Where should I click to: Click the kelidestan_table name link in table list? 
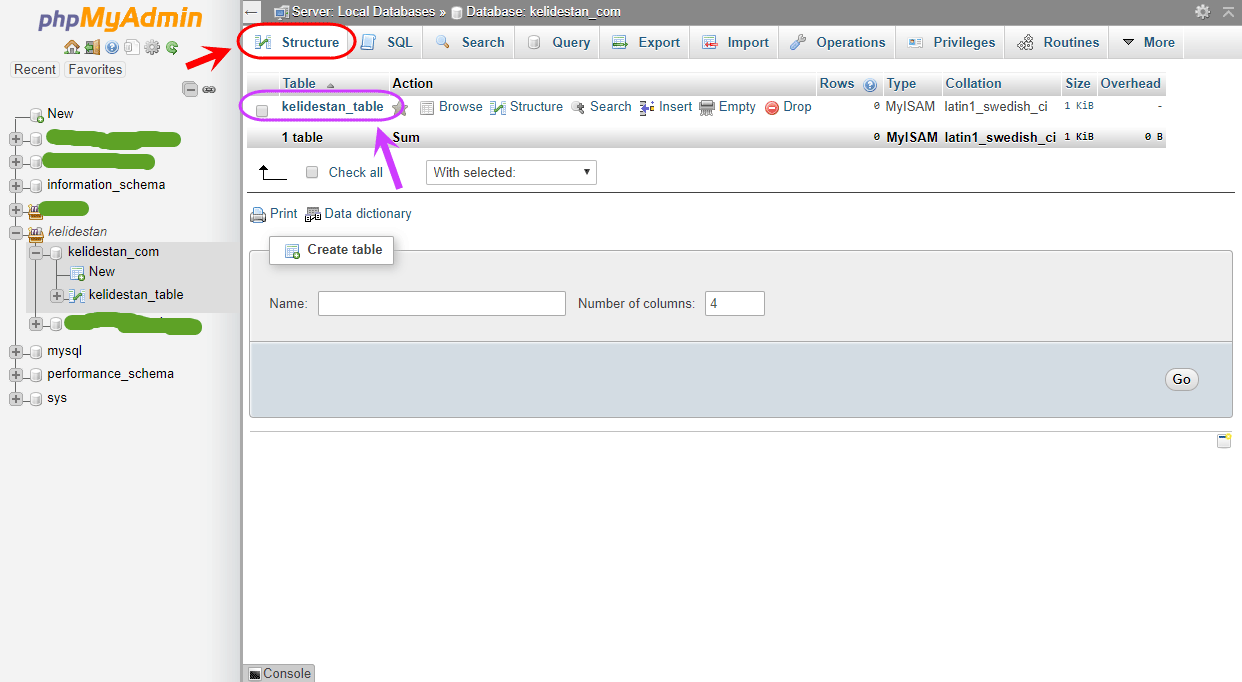pos(332,107)
